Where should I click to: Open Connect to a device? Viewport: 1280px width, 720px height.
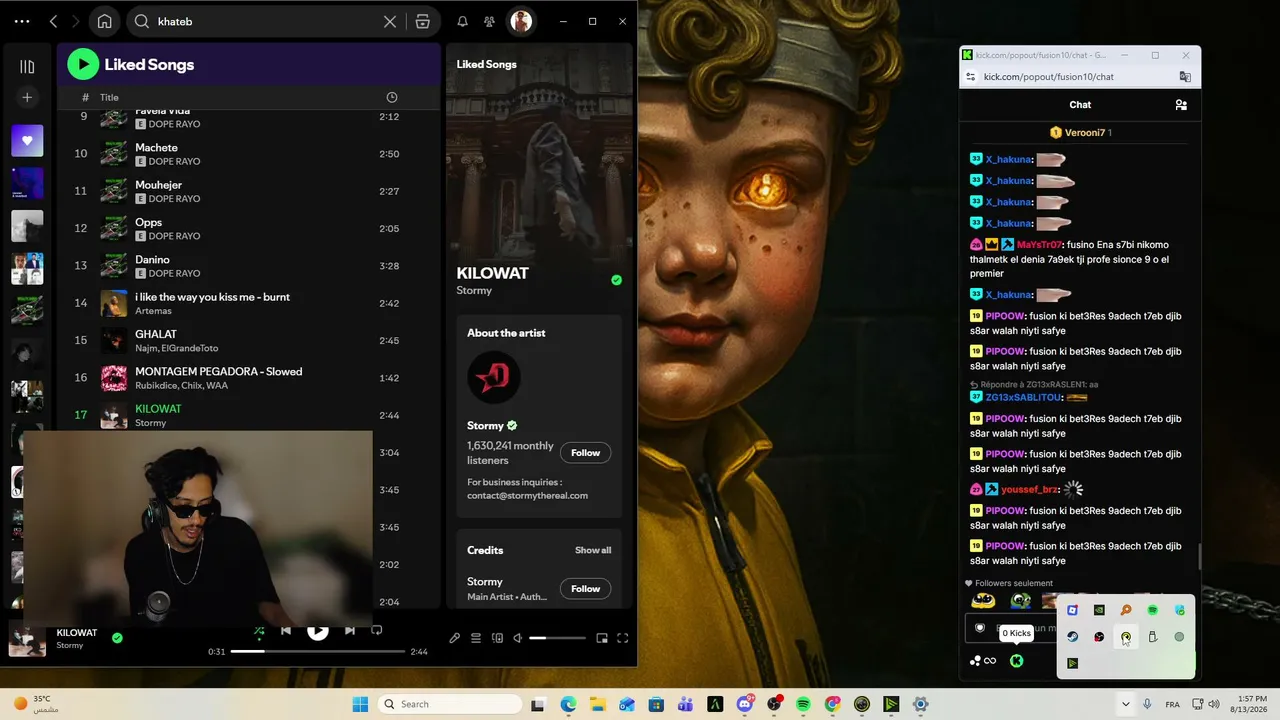[497, 638]
